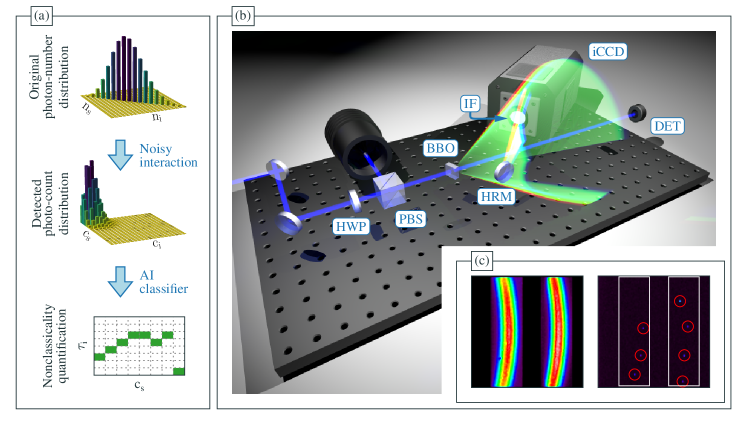Click the Original photon-number distribution label

(49, 76)
